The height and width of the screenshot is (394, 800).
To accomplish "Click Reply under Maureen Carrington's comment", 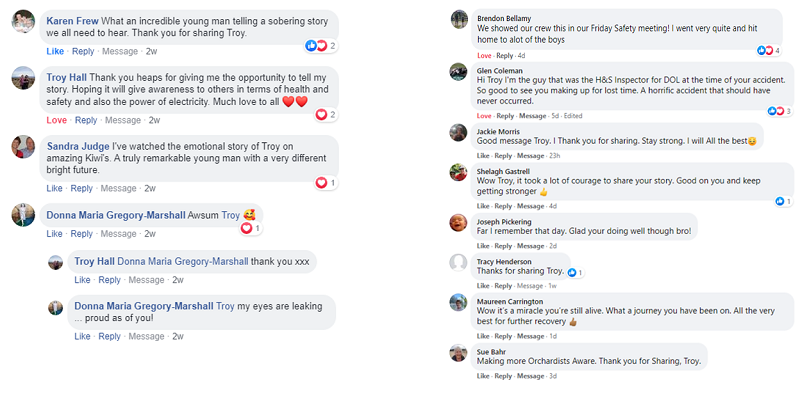I will pos(504,336).
